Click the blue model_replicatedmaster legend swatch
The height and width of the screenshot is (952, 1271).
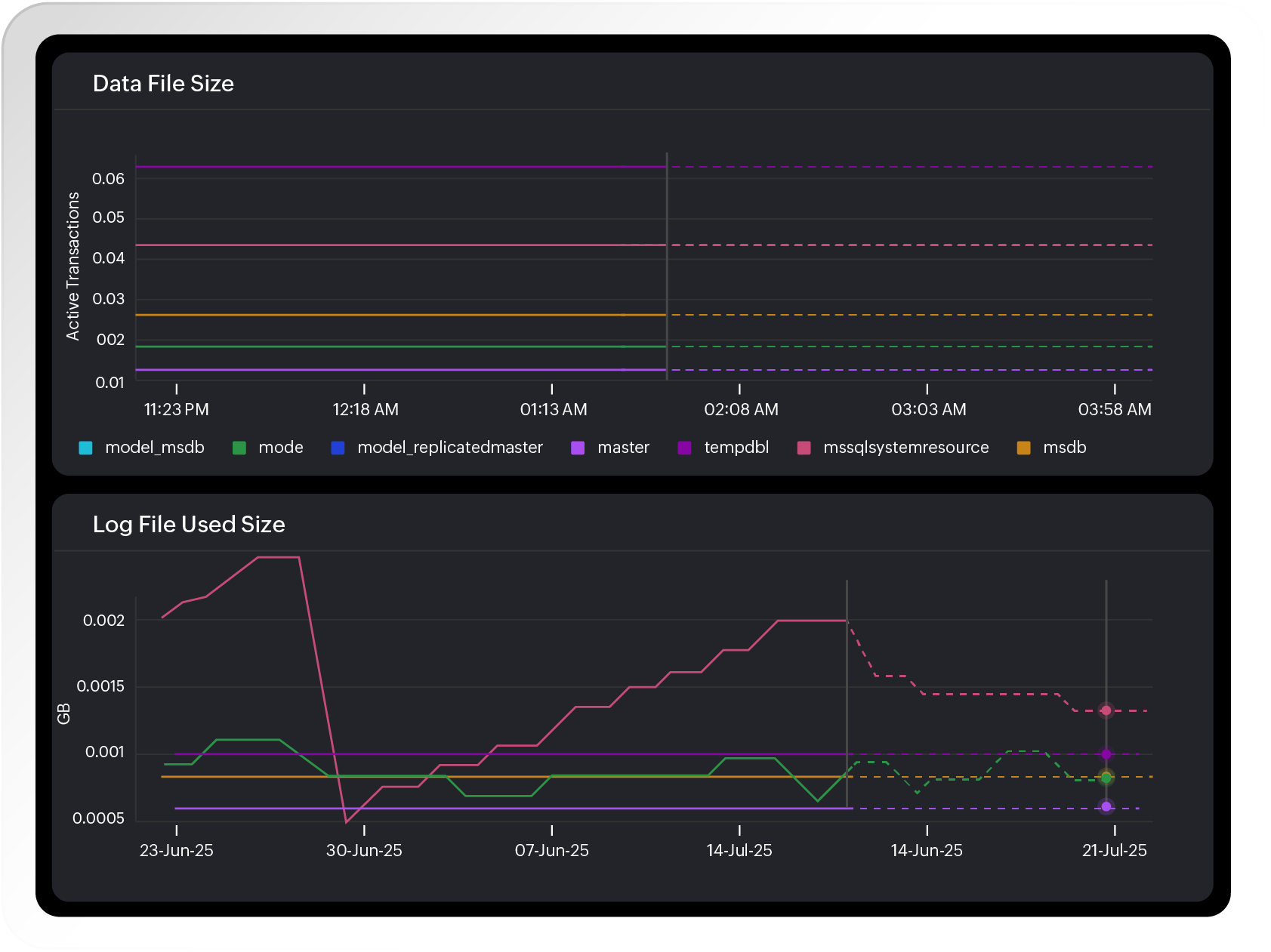pos(337,447)
